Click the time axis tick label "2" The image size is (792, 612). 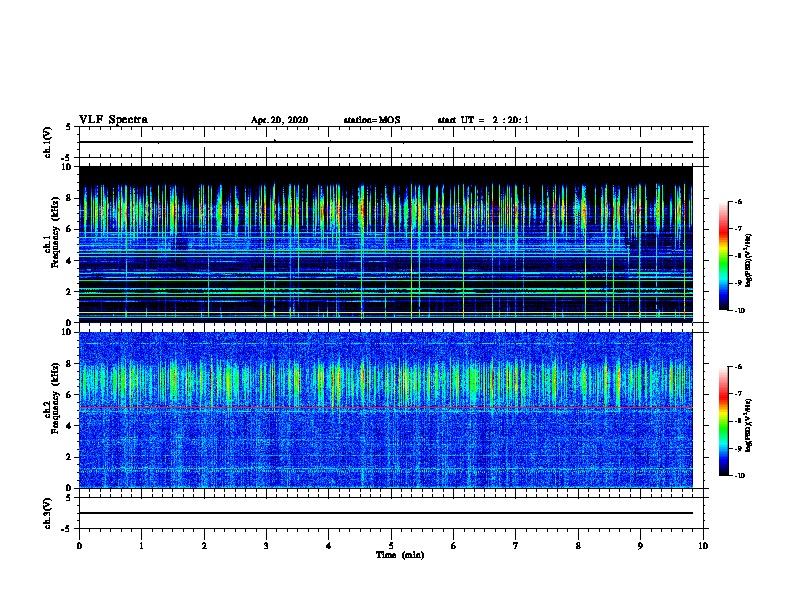(x=204, y=546)
